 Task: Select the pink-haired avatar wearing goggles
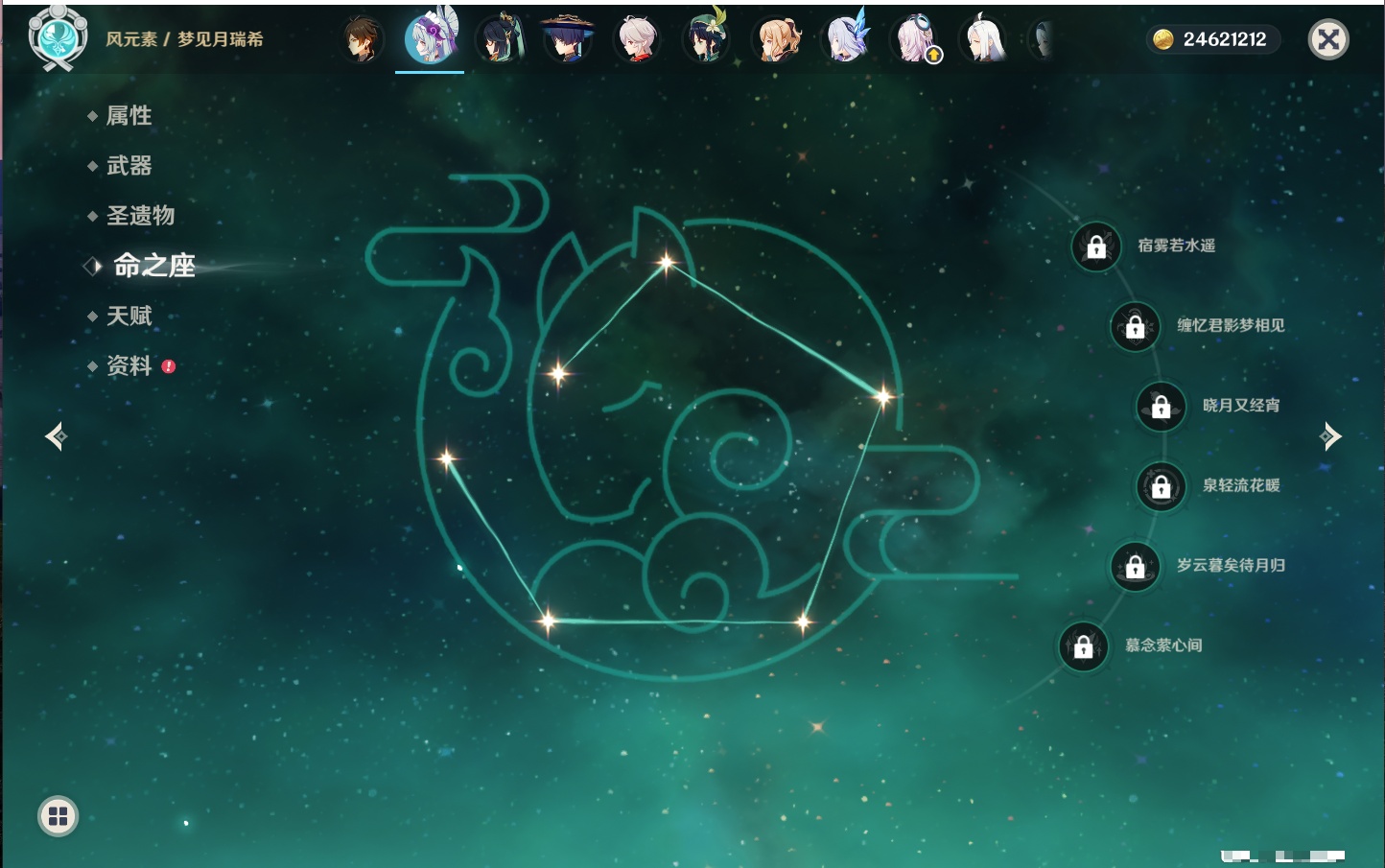[x=914, y=39]
